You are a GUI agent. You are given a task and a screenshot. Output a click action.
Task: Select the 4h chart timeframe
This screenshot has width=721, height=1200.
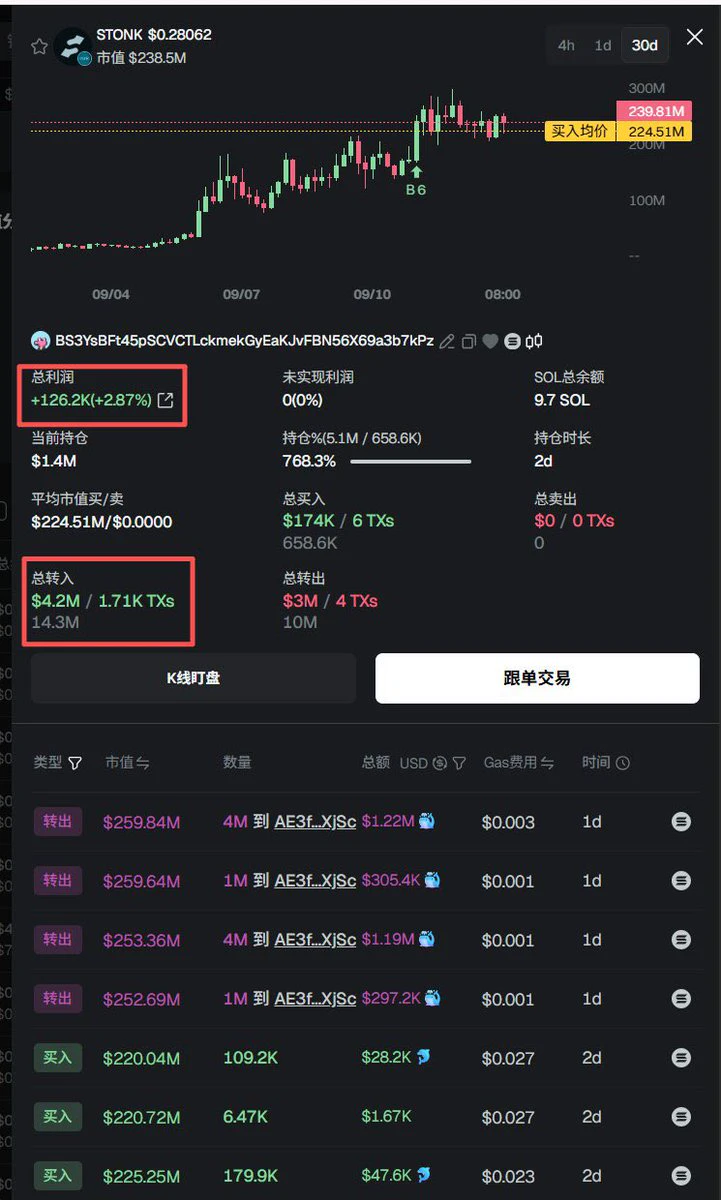pyautogui.click(x=566, y=45)
